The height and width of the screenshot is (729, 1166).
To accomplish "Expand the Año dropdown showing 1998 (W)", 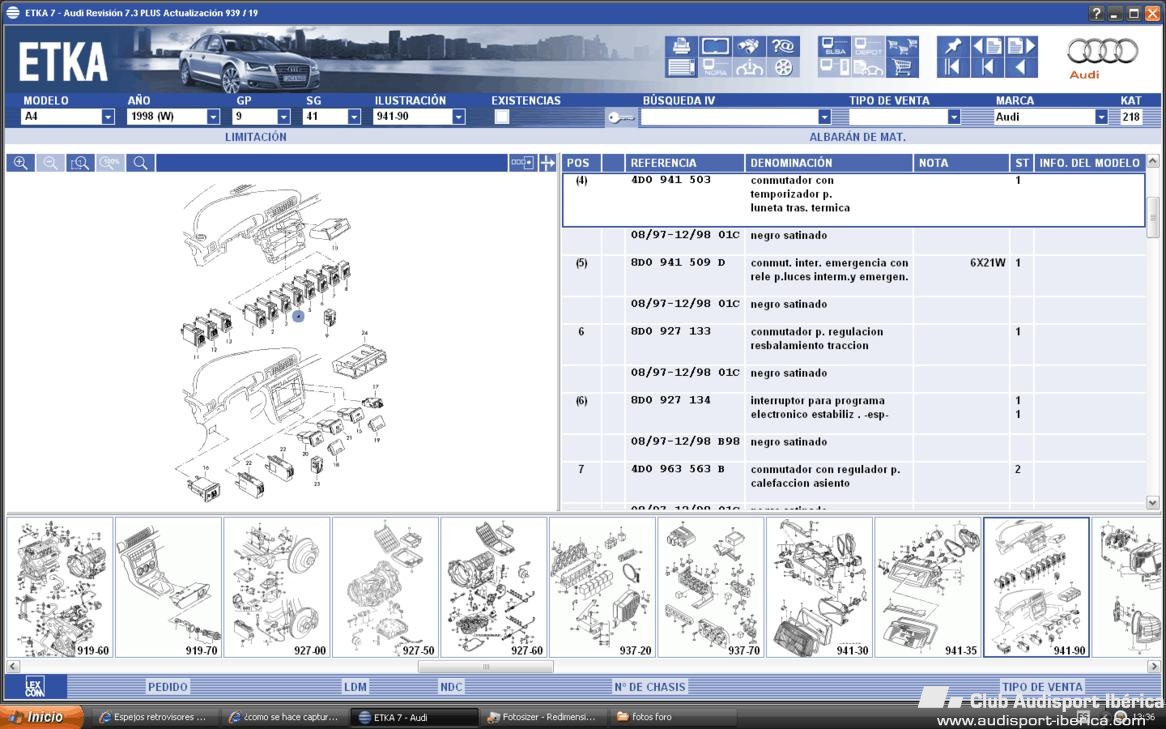I will point(213,117).
